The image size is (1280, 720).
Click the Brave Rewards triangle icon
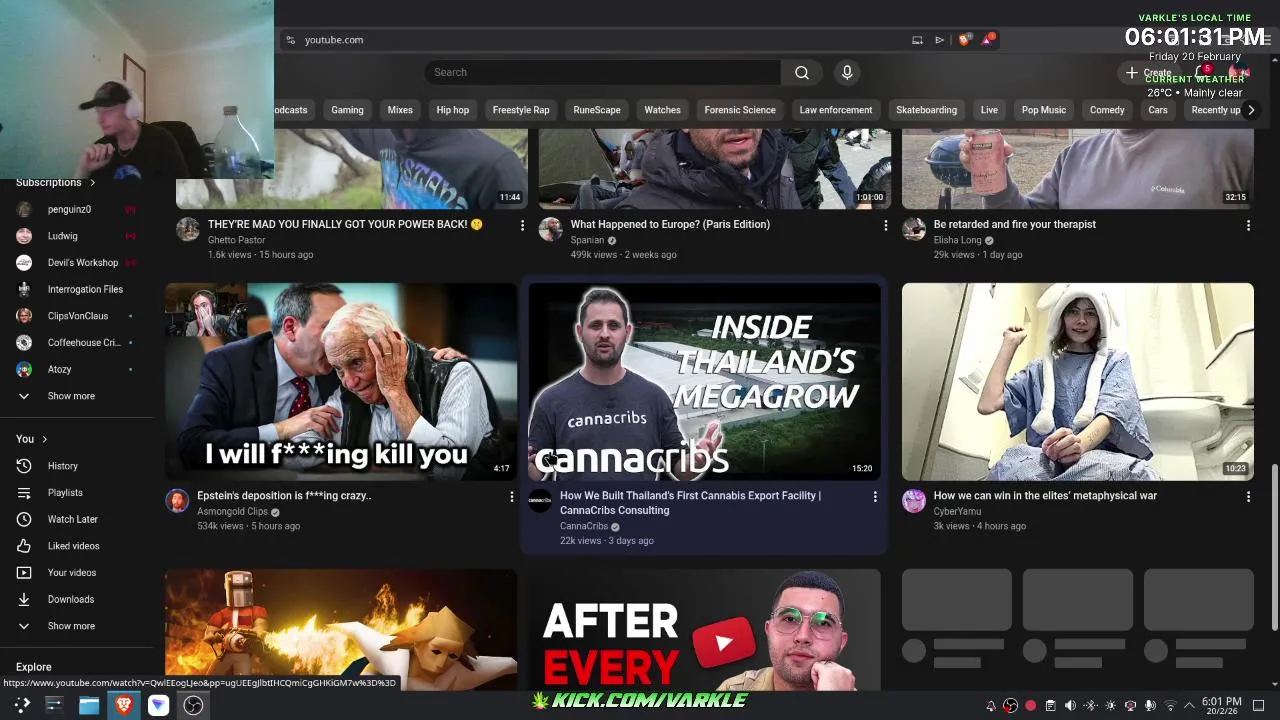point(988,40)
